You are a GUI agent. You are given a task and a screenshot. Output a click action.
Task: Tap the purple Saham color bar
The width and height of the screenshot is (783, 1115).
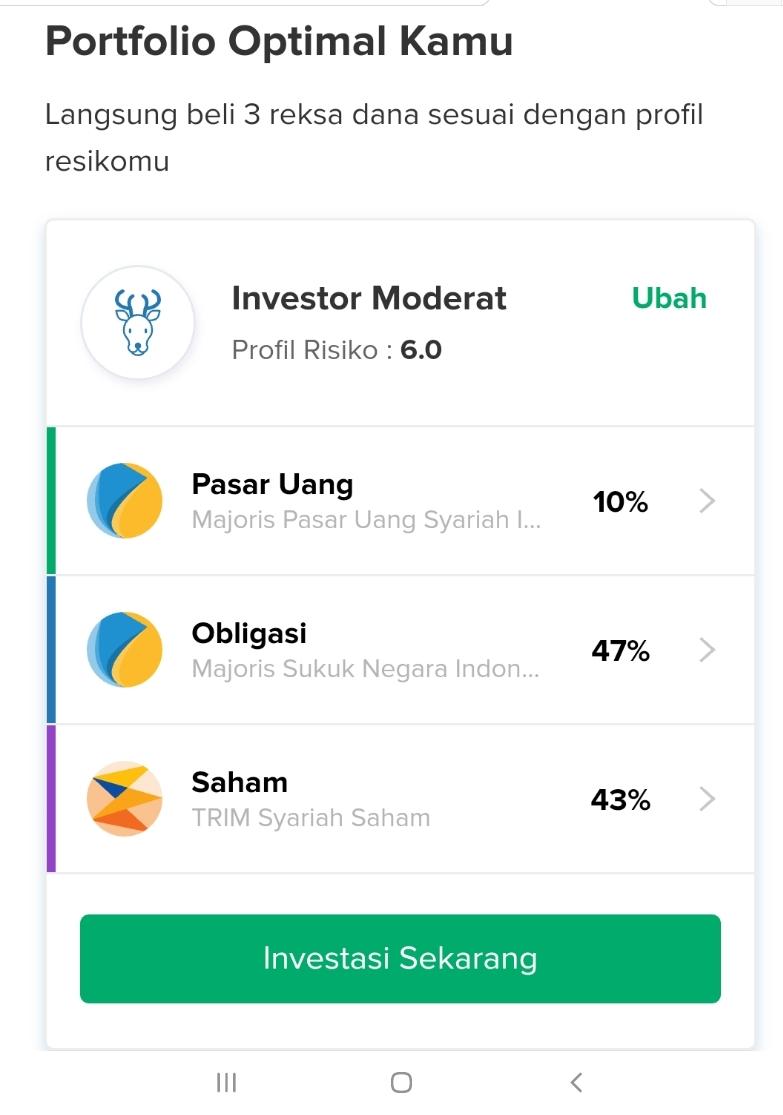(51, 799)
